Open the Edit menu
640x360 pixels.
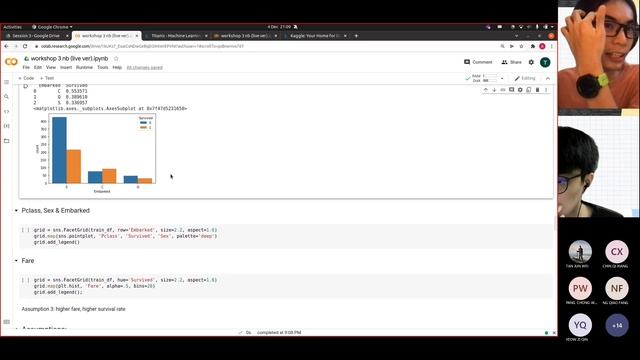[38, 67]
